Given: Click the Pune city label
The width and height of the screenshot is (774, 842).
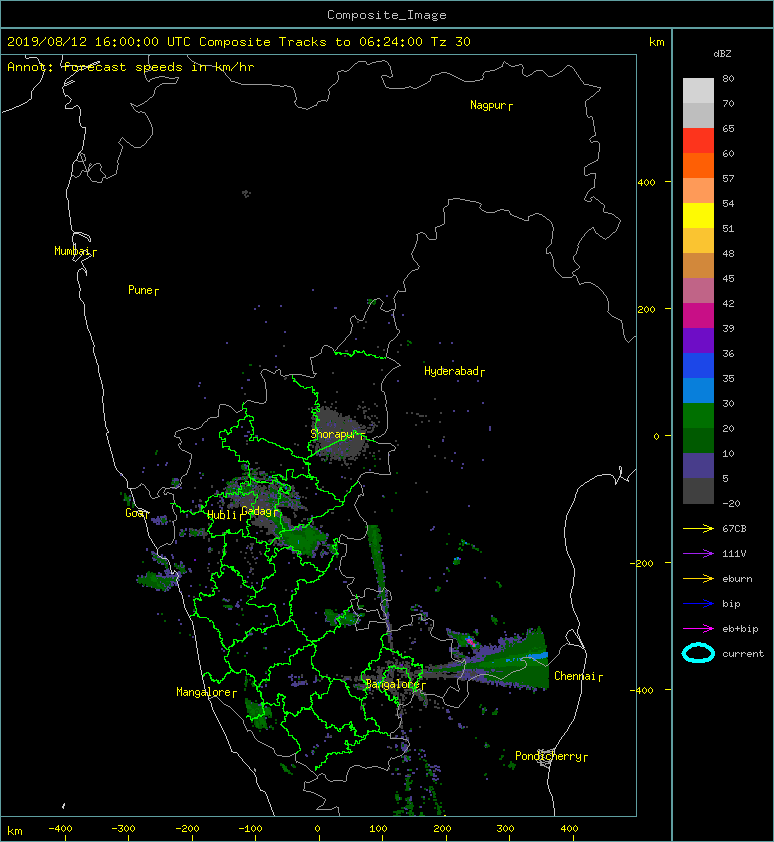Looking at the screenshot, I should coord(143,291).
